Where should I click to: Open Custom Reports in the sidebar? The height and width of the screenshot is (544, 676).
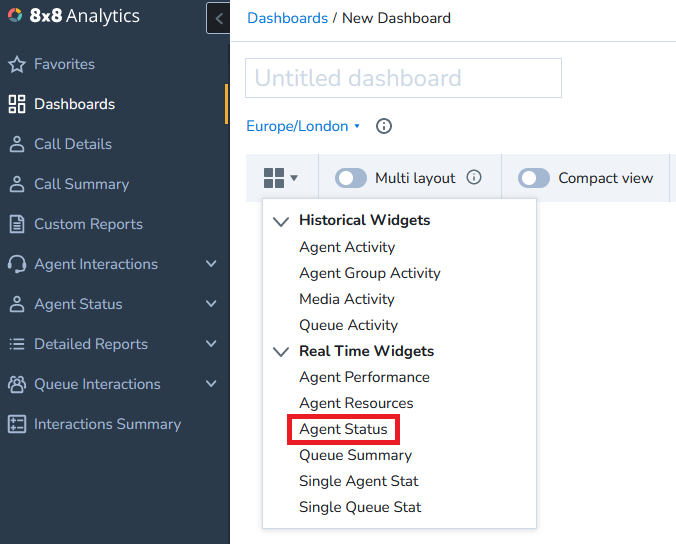tap(88, 224)
